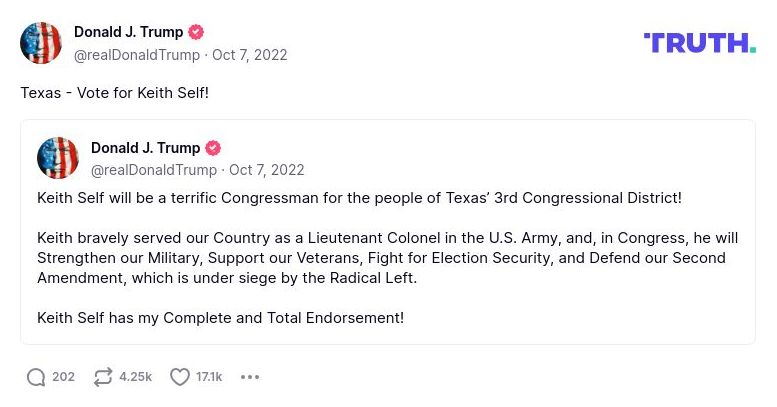Open top Donald J. Trump display name
777x407 pixels.
pyautogui.click(x=128, y=32)
